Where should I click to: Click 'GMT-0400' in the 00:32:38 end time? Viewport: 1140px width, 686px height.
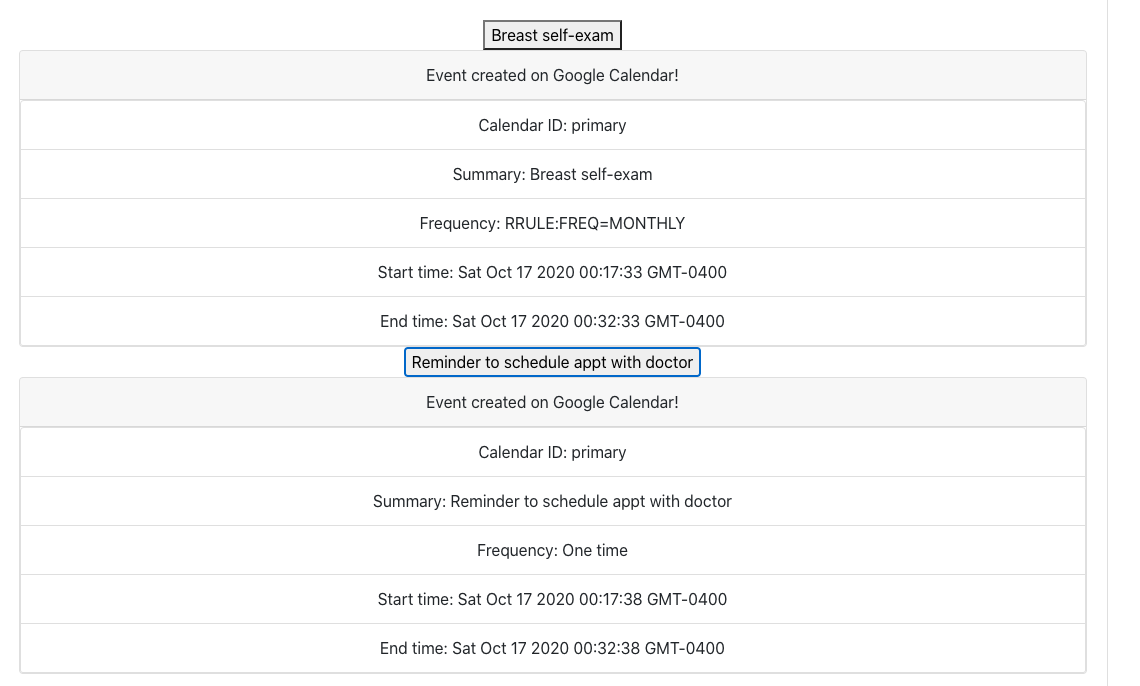click(x=685, y=648)
